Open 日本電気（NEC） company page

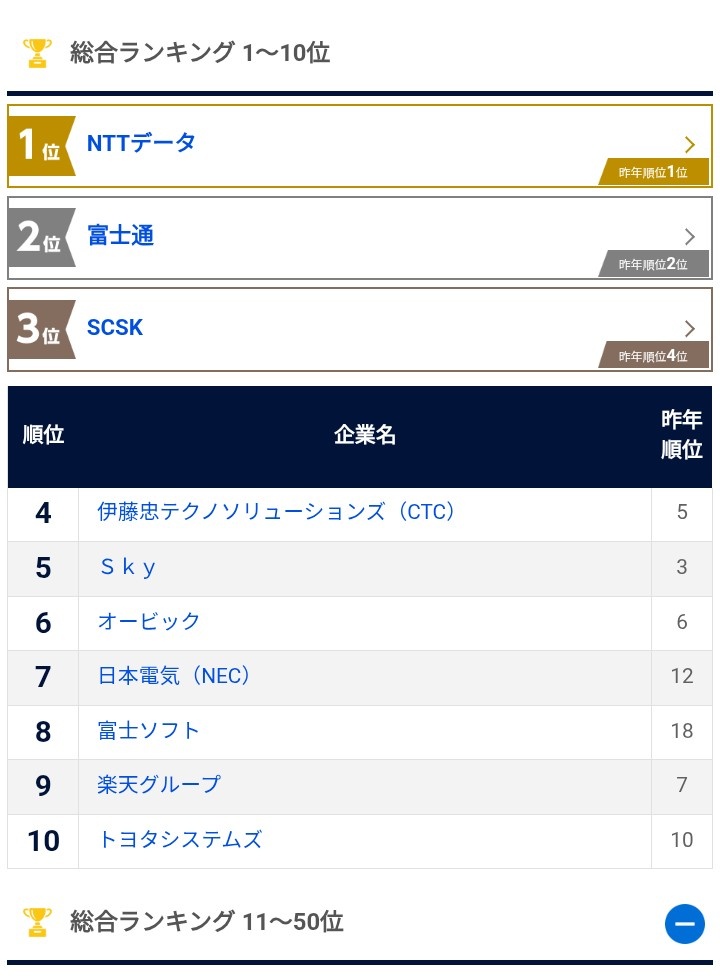pyautogui.click(x=174, y=676)
